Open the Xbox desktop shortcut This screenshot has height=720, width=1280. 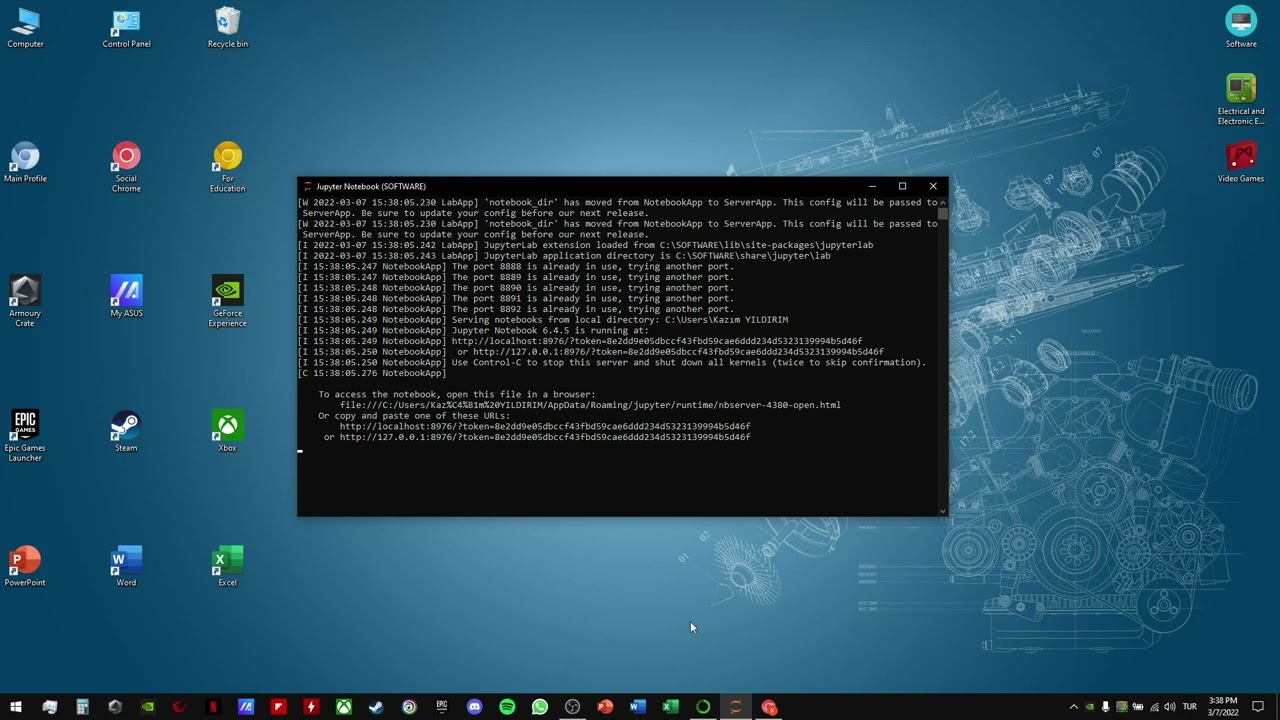coord(227,431)
